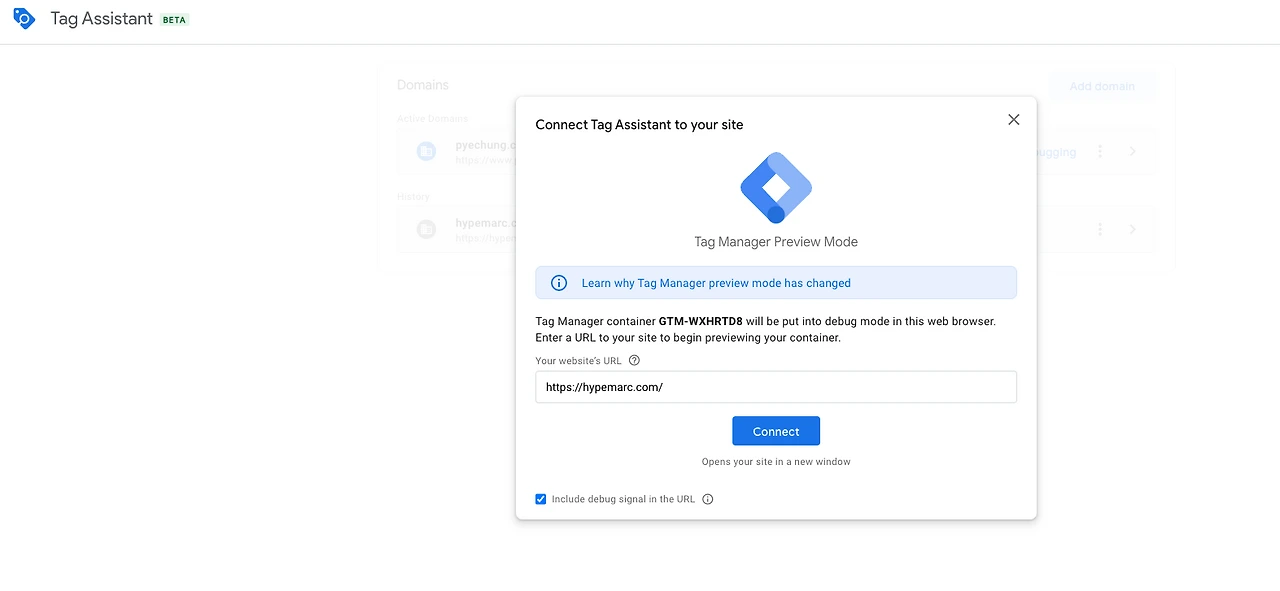This screenshot has height=591, width=1280.
Task: Click the container ID GTM-WXHRTD8 text
Action: (x=700, y=321)
